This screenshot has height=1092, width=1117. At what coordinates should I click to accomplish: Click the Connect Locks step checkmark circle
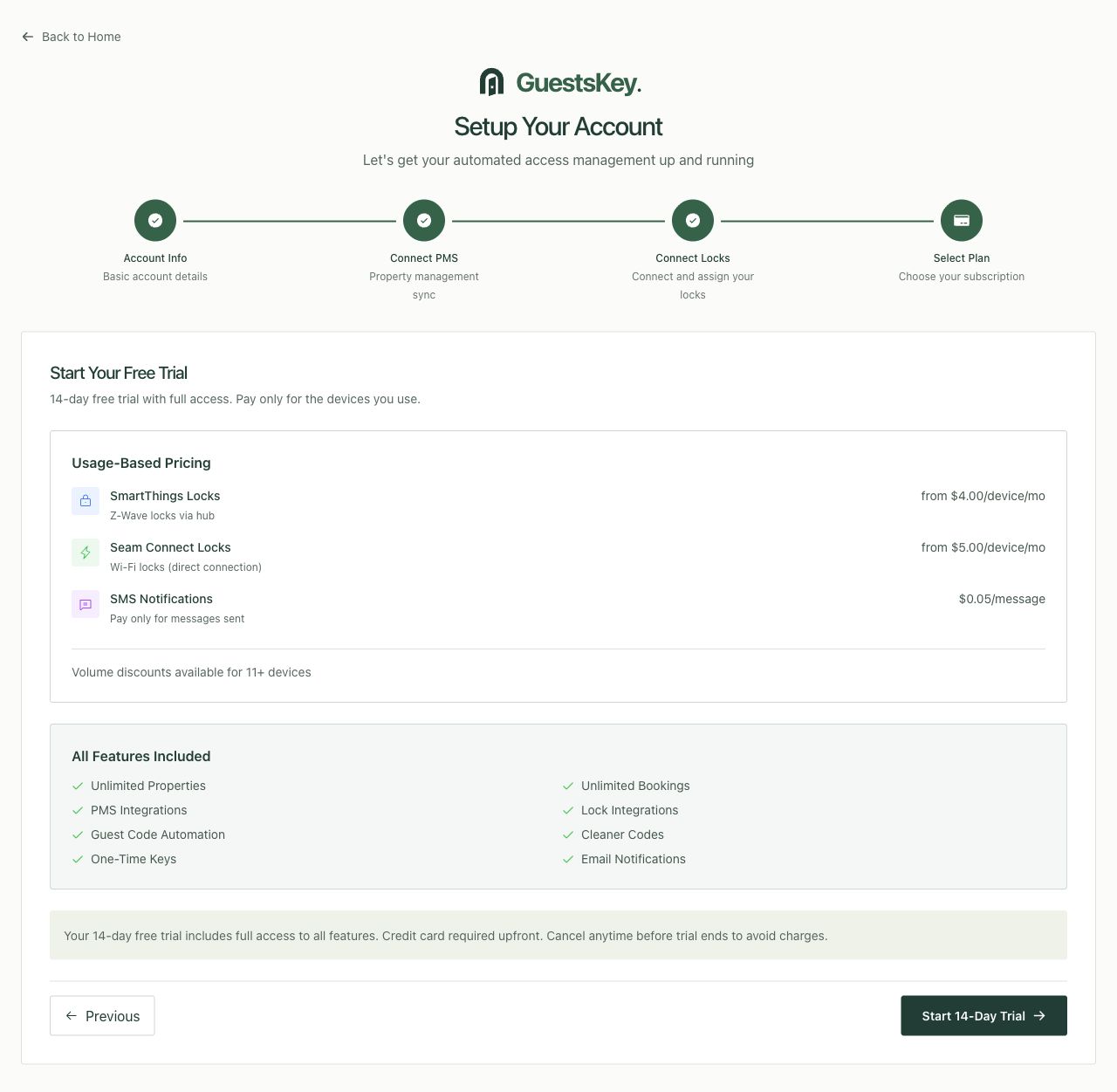693,221
